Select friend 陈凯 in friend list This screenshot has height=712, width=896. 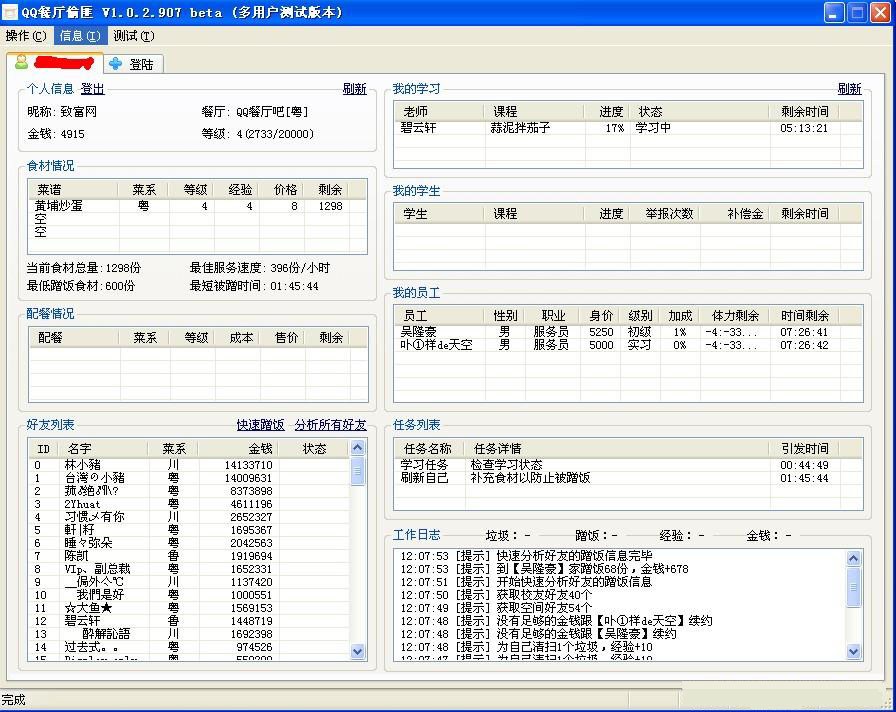[189, 555]
